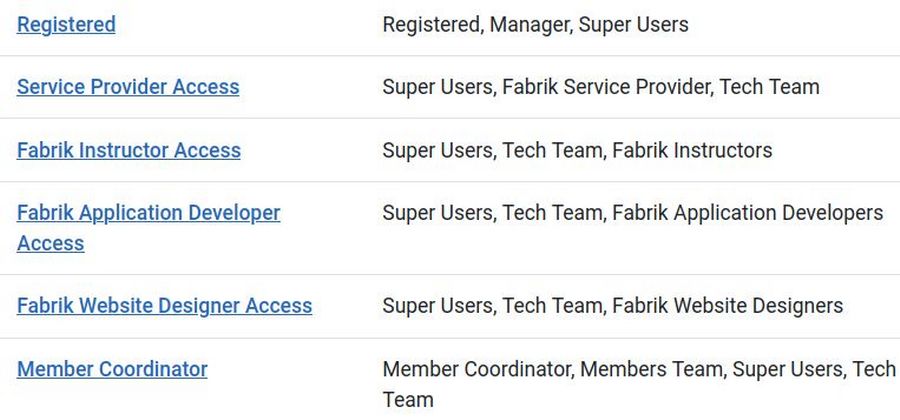Click 'Fabrik Application Developers' group name text
The height and width of the screenshot is (420, 900).
coord(747,213)
